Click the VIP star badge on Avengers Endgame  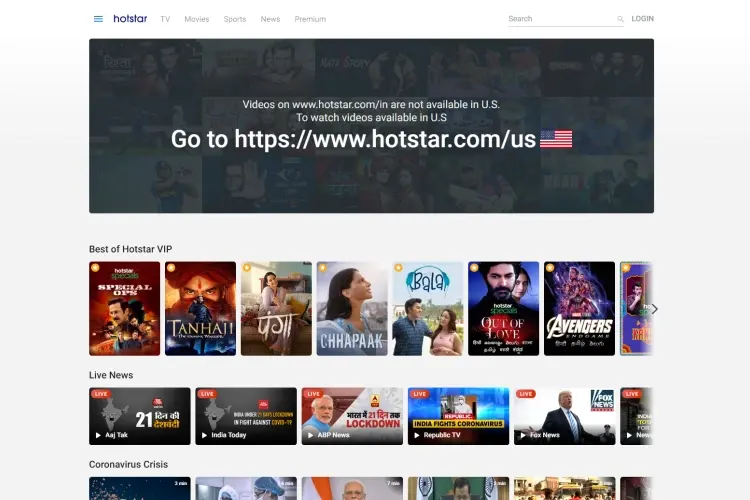pyautogui.click(x=550, y=268)
